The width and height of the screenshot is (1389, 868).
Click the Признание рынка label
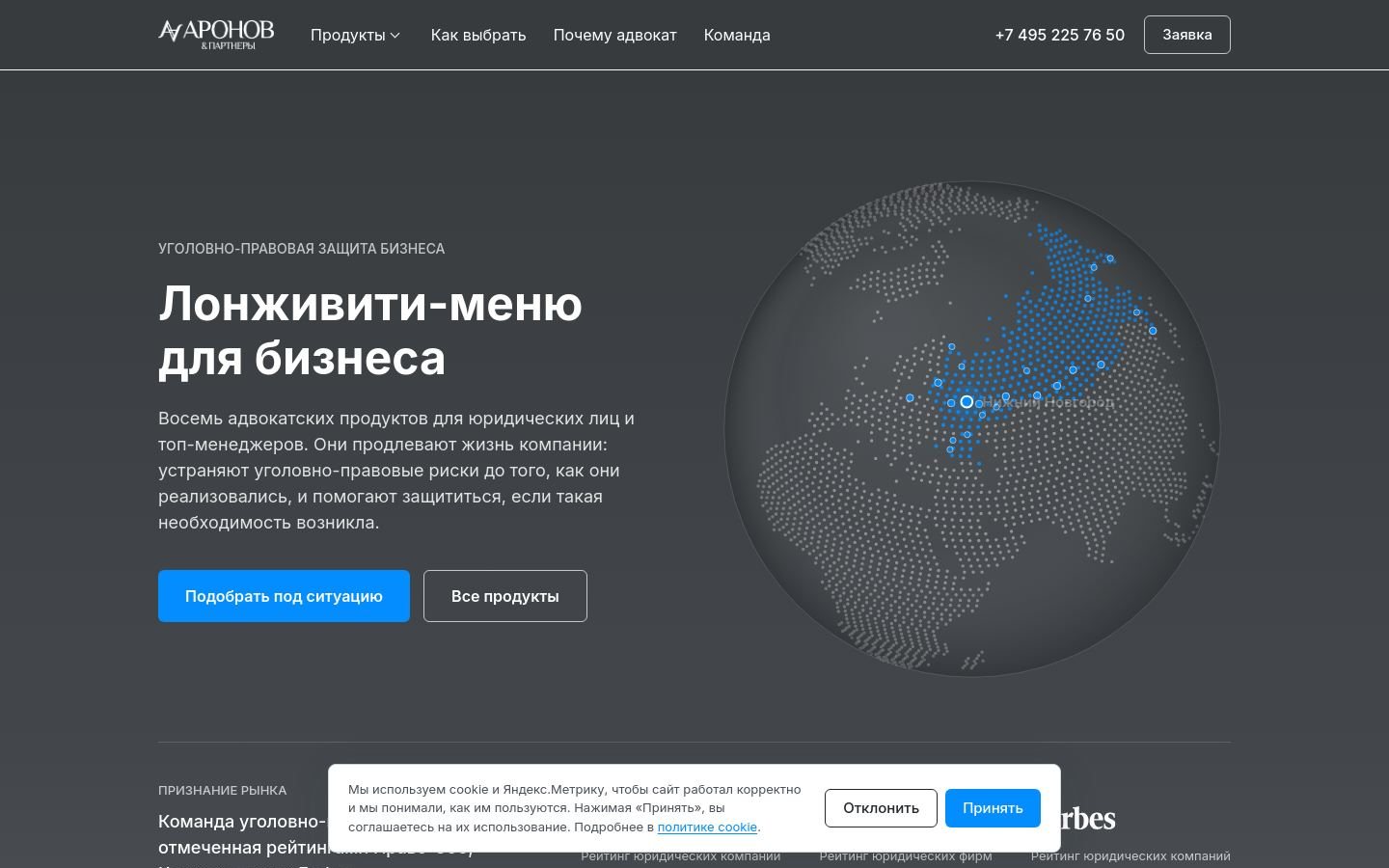click(223, 790)
